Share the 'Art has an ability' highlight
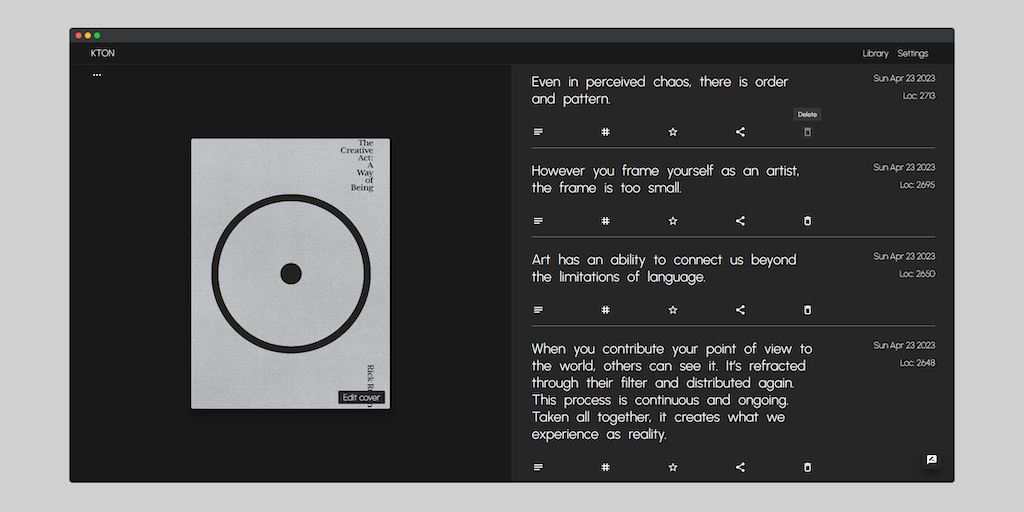Image resolution: width=1024 pixels, height=512 pixels. [x=740, y=310]
